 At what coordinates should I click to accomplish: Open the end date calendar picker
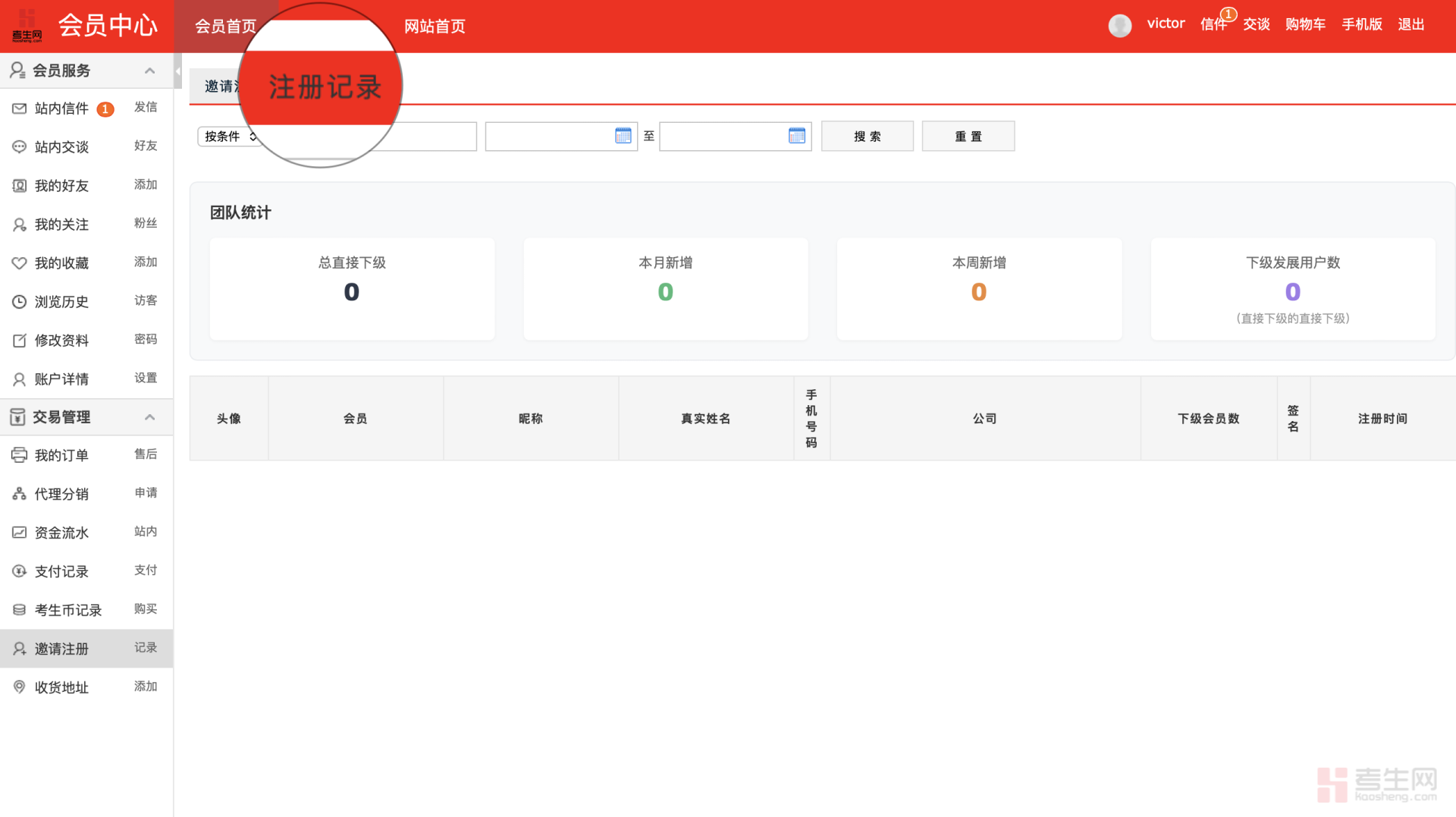[796, 136]
